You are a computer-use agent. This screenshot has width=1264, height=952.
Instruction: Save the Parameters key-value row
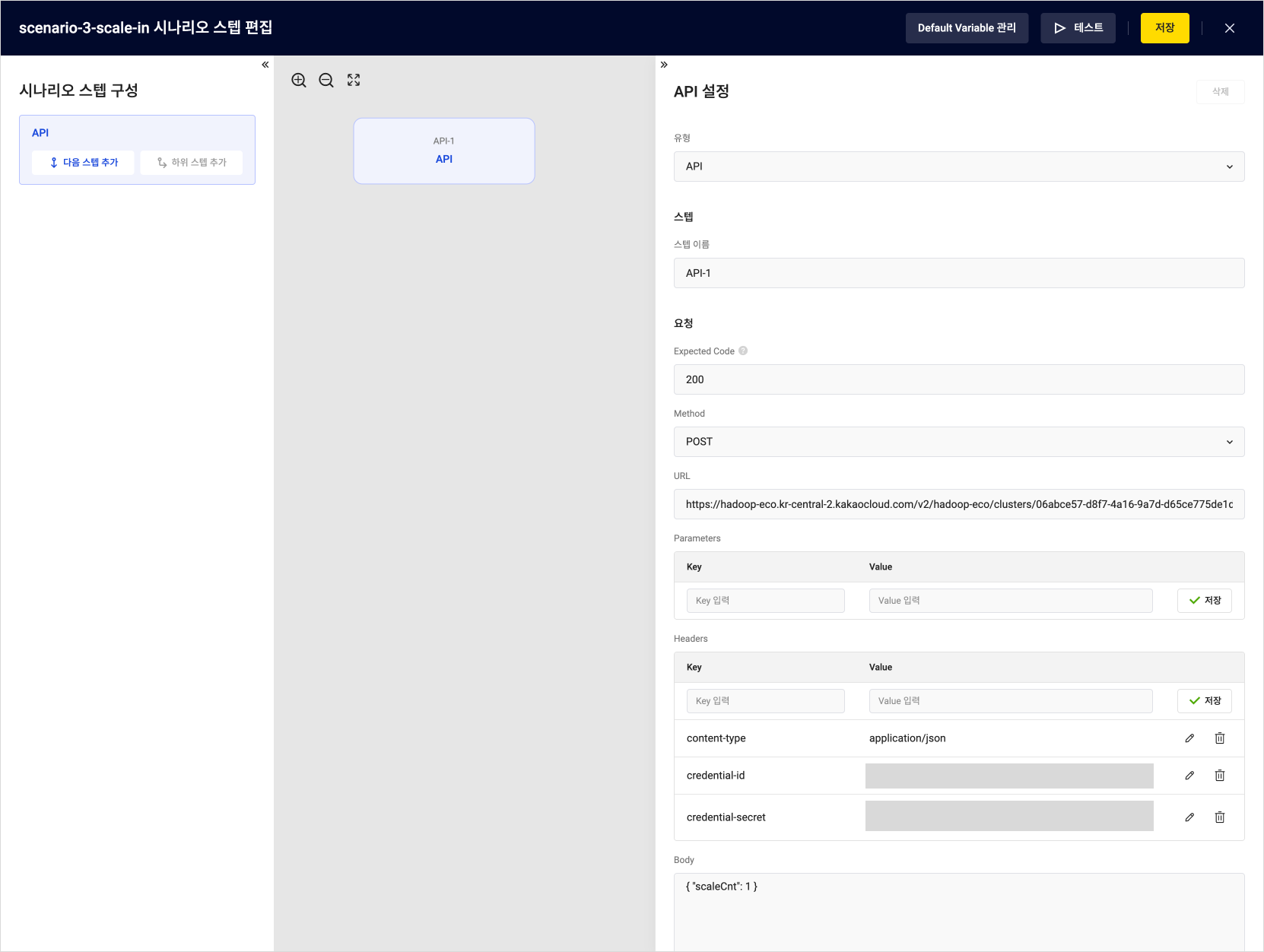click(1205, 601)
